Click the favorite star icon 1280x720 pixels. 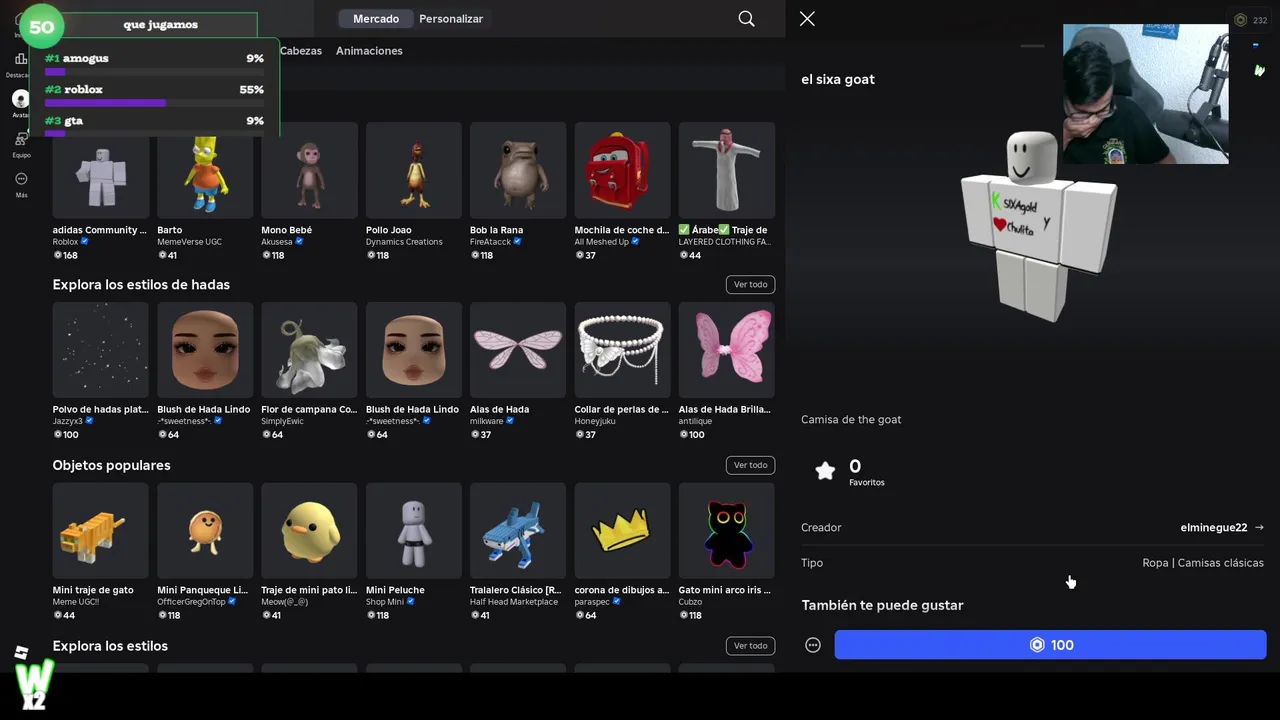pos(825,471)
